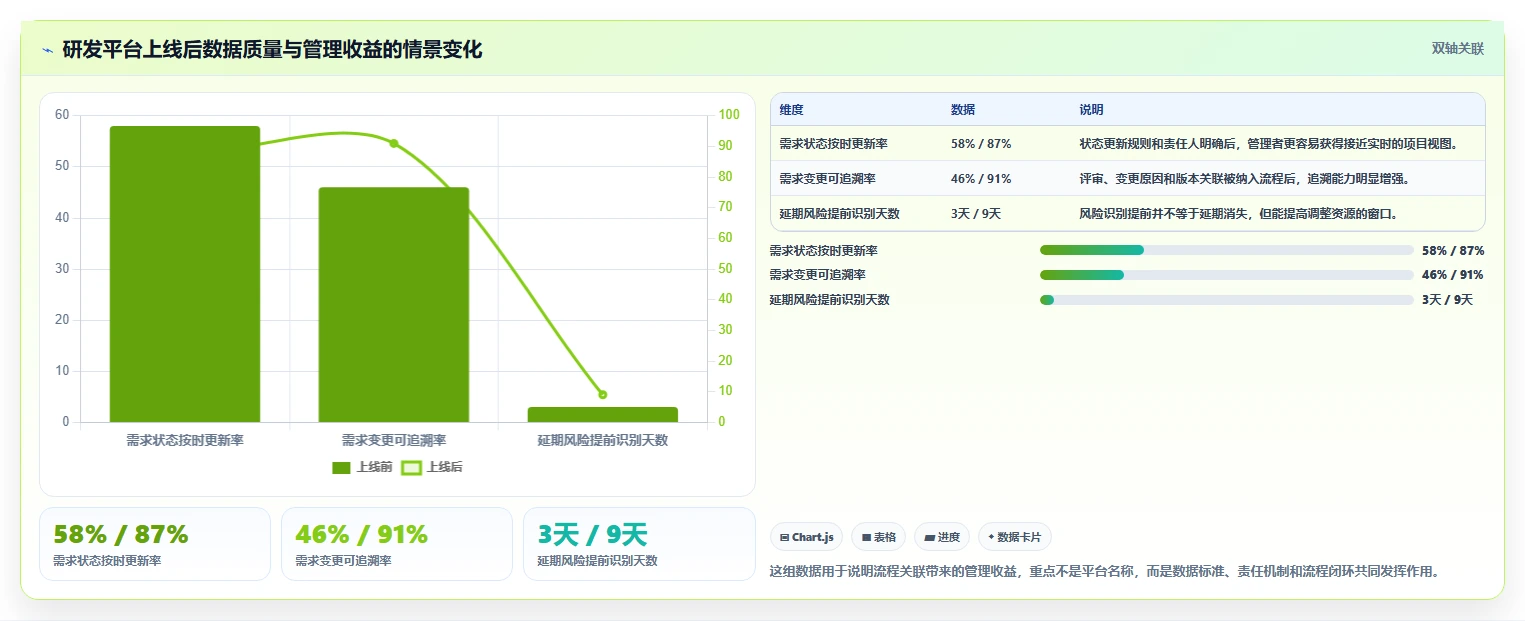Screen dimensions: 1525x621
Task: Click the 上线前 green legend swatch
Action: click(x=342, y=467)
